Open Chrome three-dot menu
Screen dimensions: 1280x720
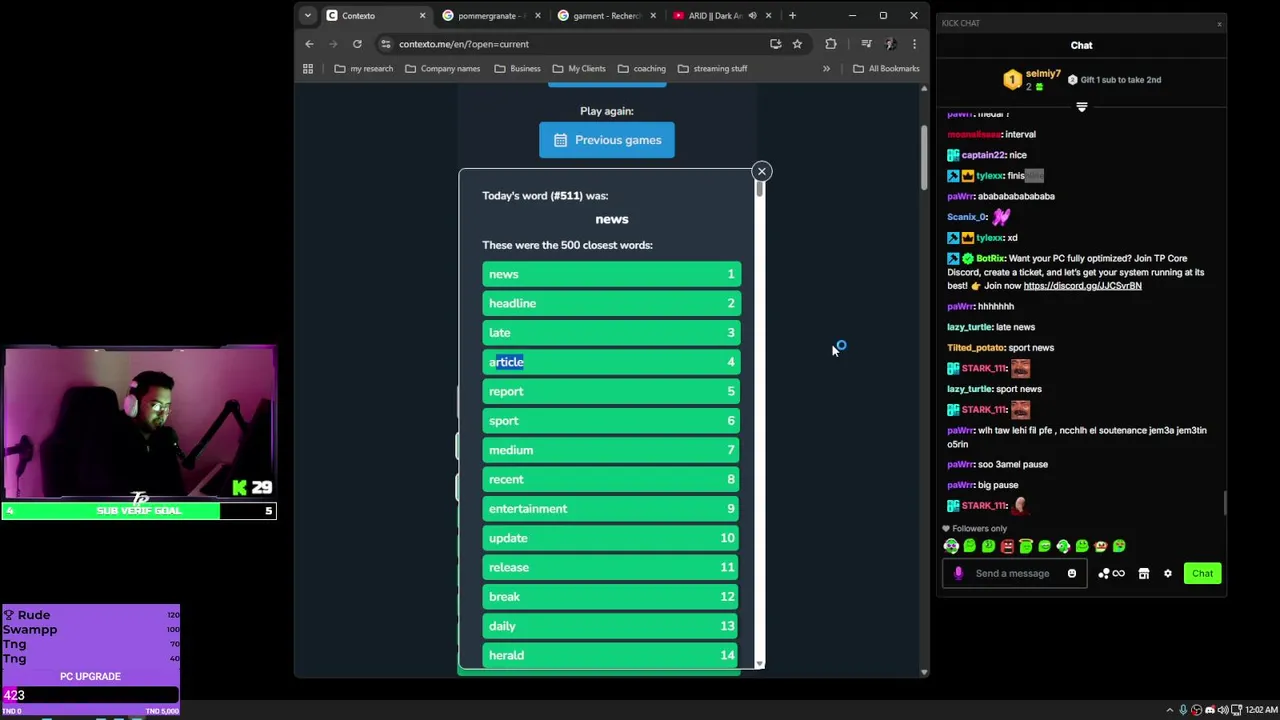point(914,44)
